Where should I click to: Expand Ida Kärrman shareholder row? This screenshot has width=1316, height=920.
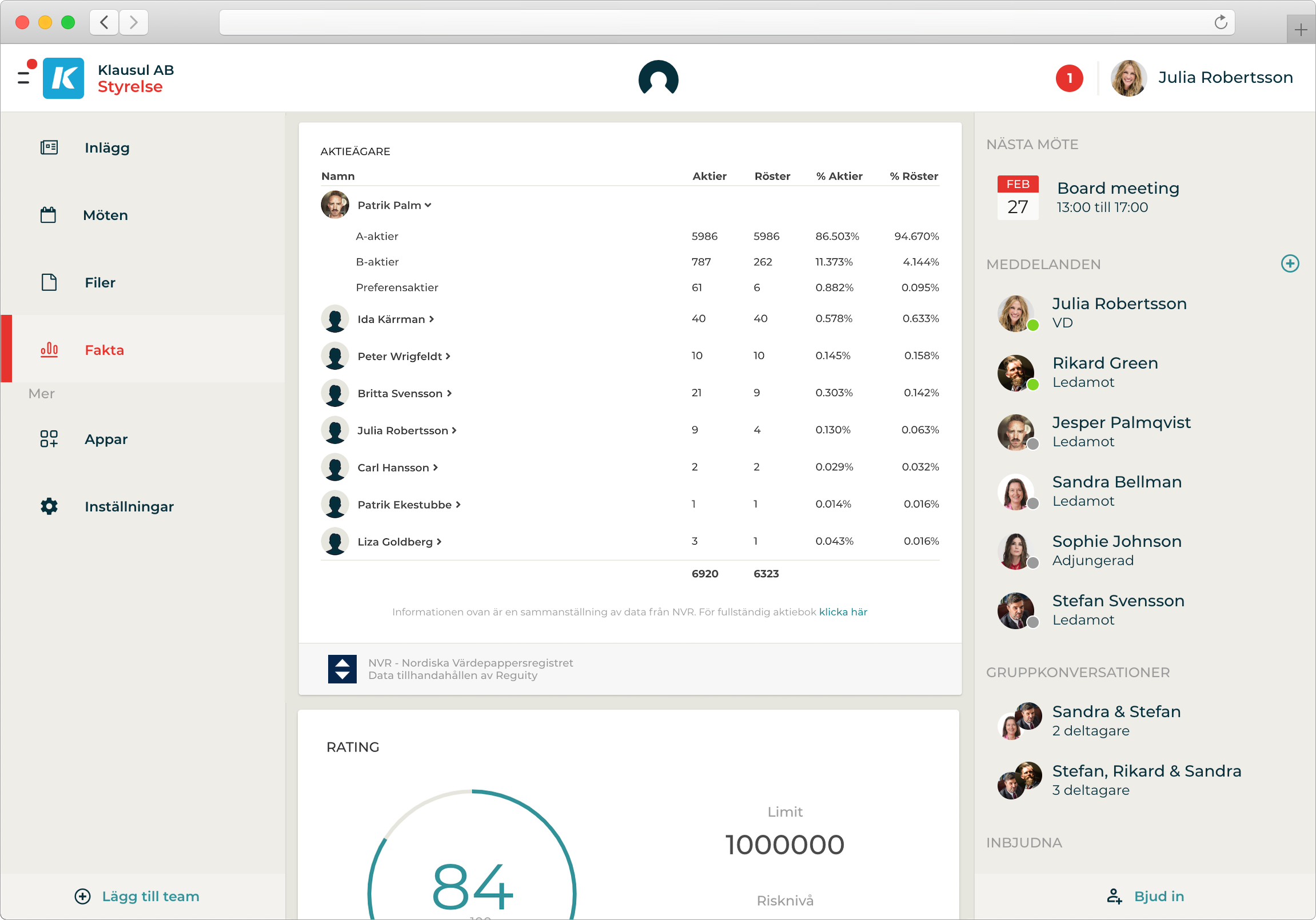click(x=396, y=319)
